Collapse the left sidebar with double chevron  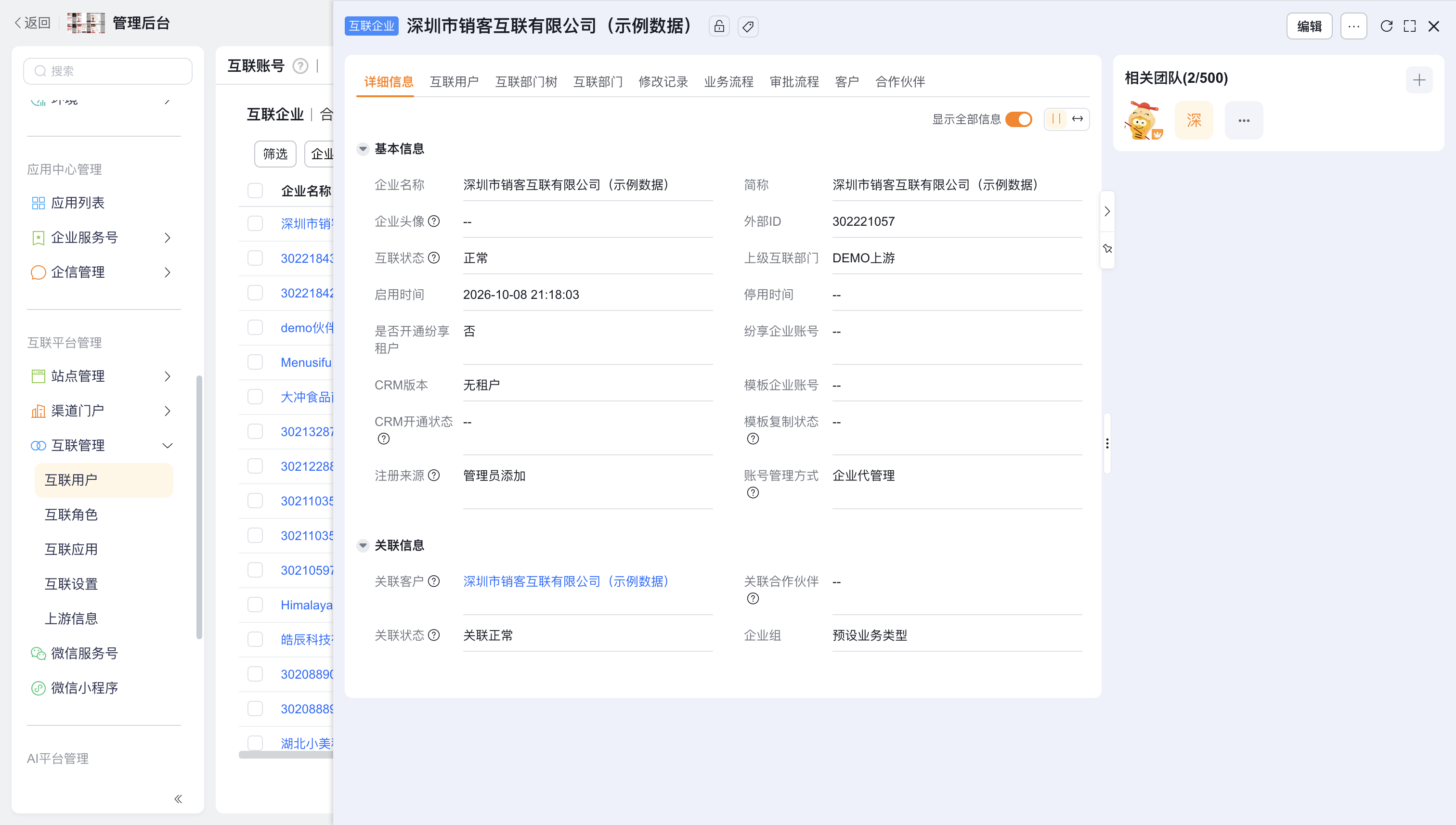coord(178,799)
